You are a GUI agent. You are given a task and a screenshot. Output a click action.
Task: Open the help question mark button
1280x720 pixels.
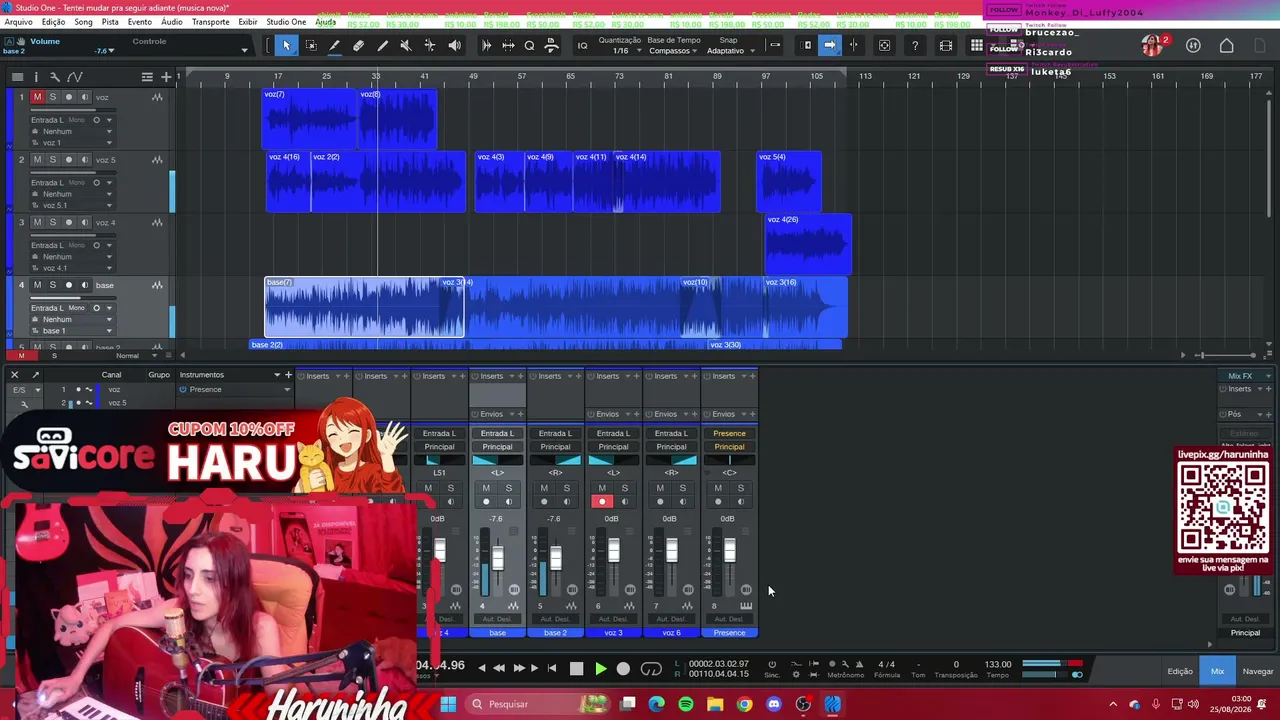pos(915,45)
